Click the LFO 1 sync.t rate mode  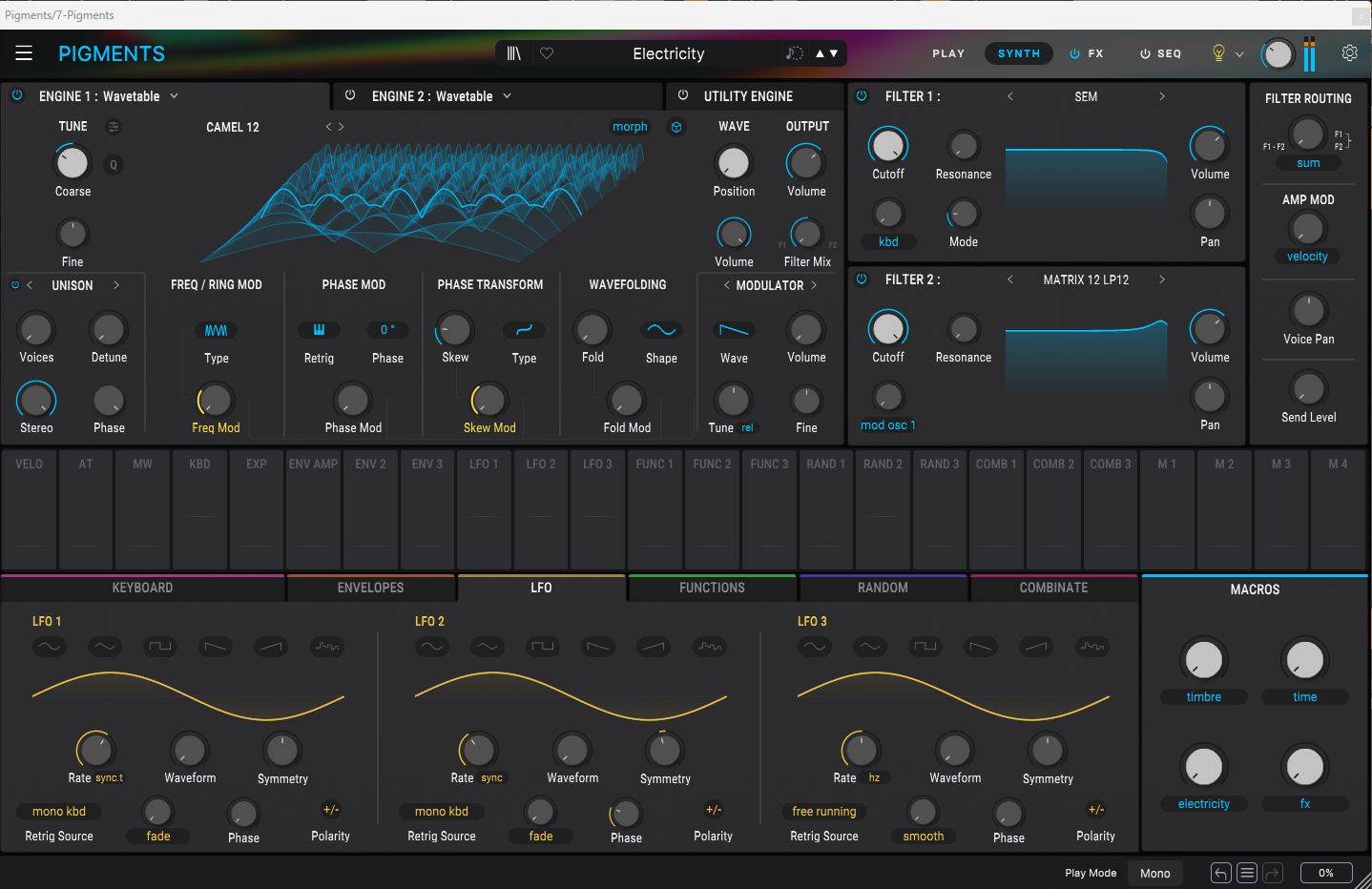click(x=109, y=778)
